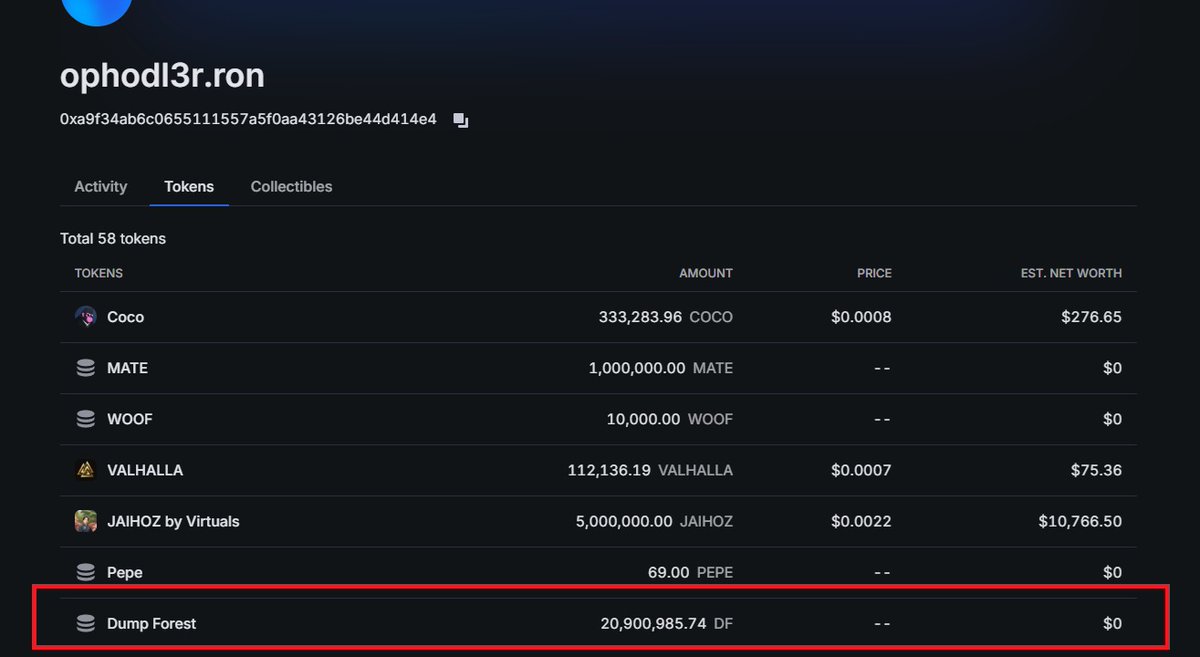1200x657 pixels.
Task: Open the Coco token name link
Action: point(126,317)
